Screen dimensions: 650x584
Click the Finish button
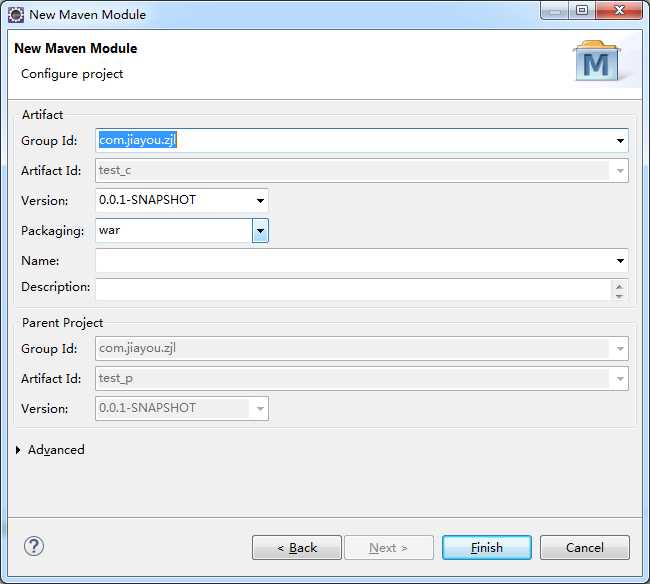coord(487,548)
